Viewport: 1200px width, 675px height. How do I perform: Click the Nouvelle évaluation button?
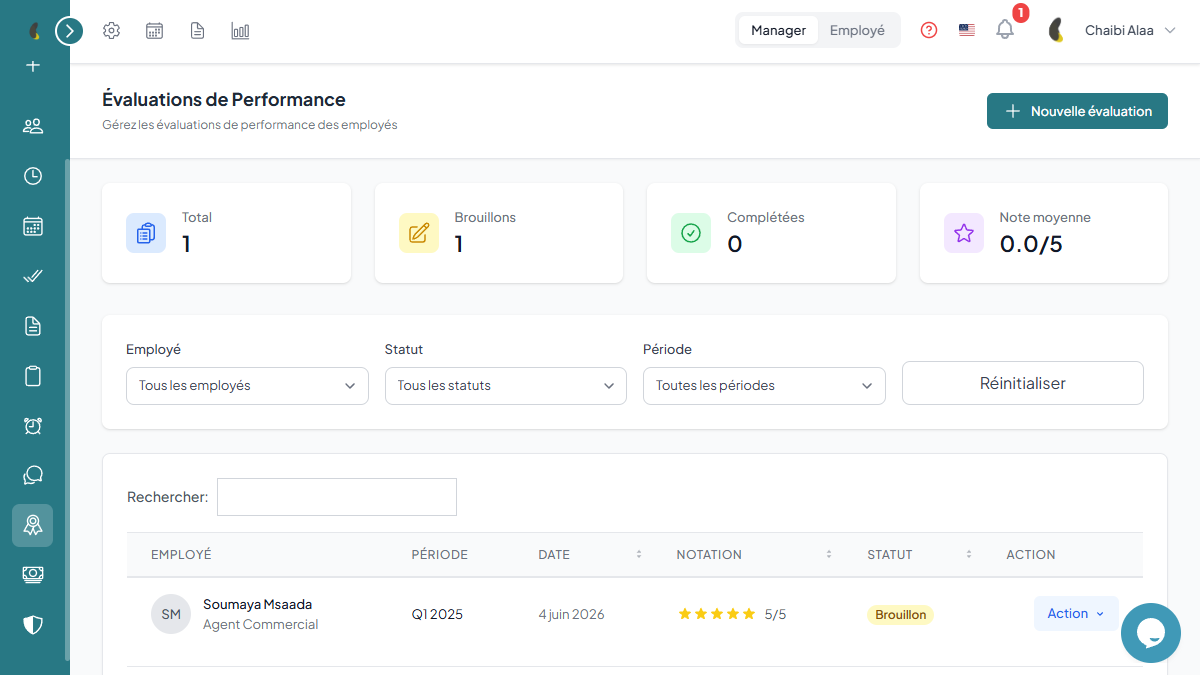[x=1077, y=111]
